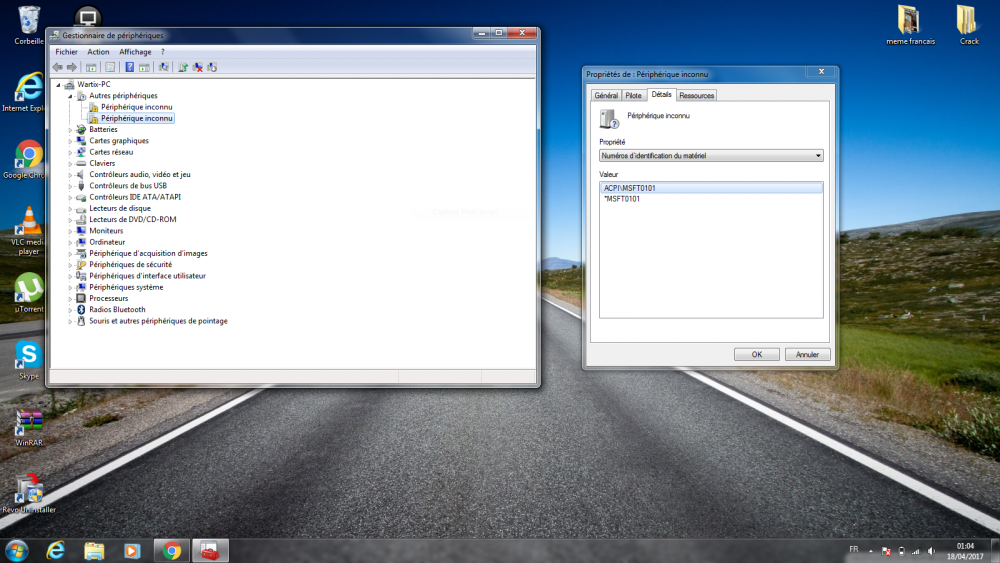Click the scan for hardware changes icon

click(164, 67)
